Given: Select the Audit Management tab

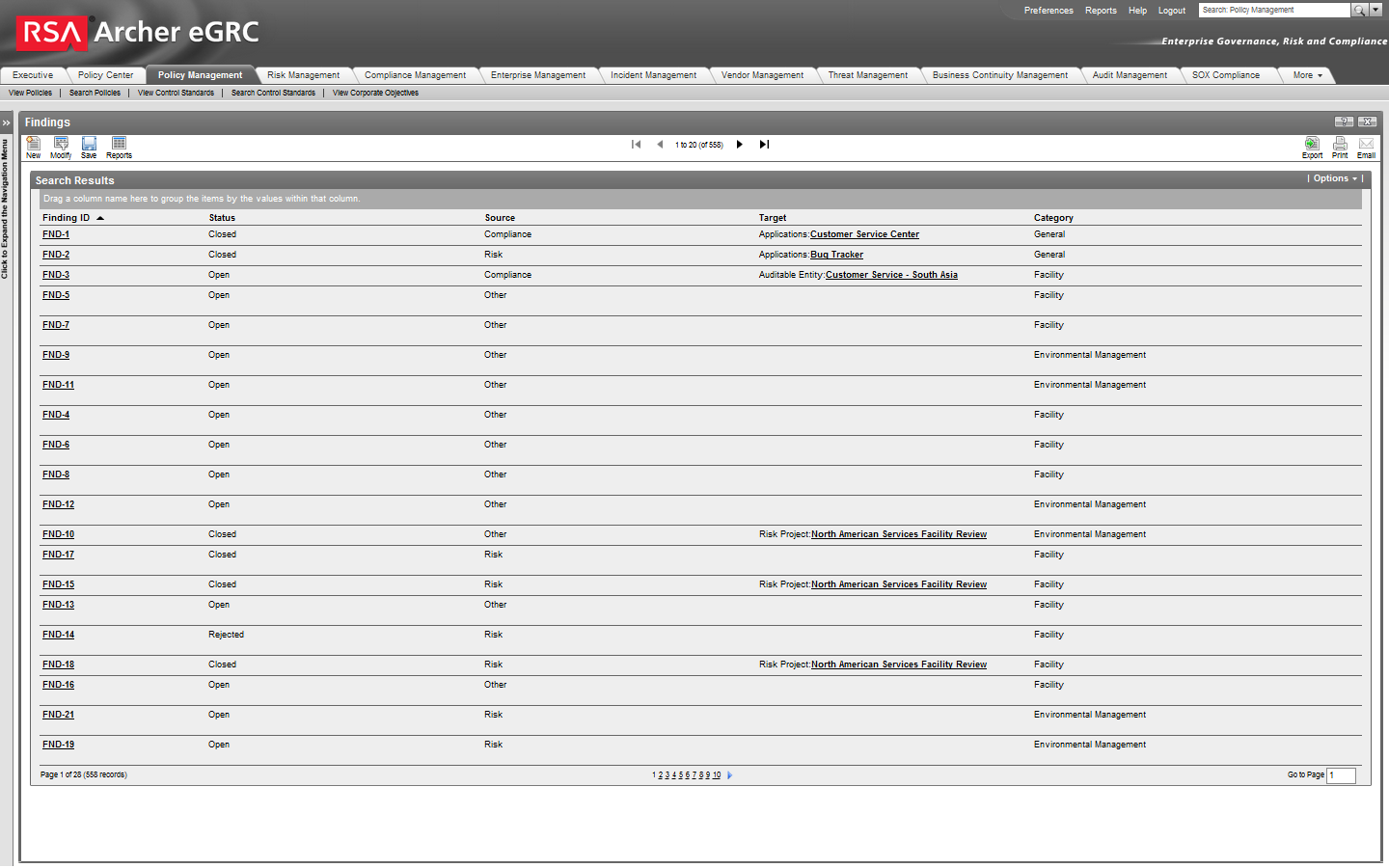Looking at the screenshot, I should pos(1130,75).
